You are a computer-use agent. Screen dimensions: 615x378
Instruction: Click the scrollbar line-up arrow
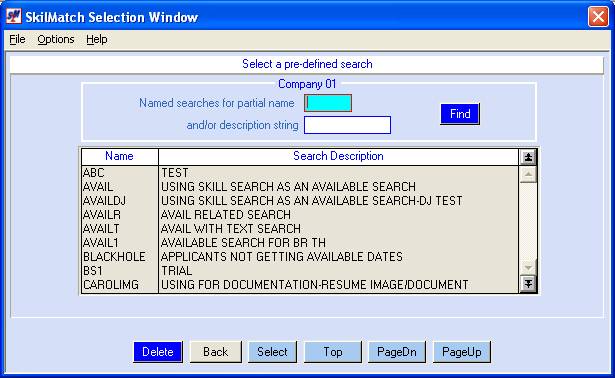click(528, 174)
